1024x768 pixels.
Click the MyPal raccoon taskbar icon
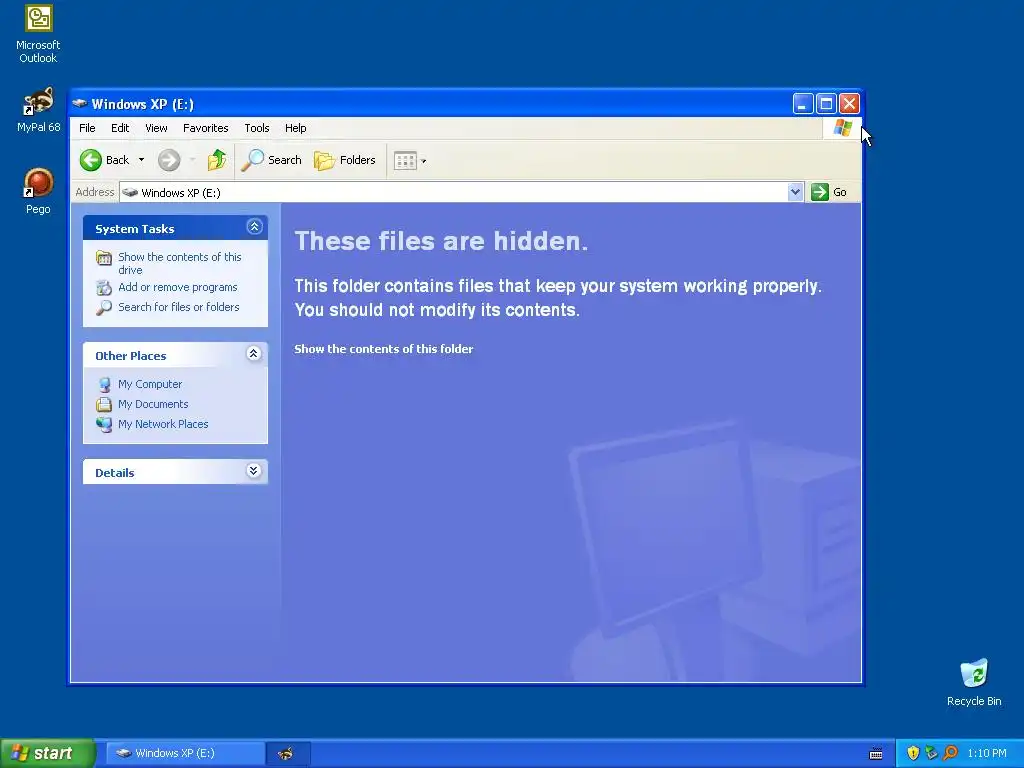click(285, 754)
